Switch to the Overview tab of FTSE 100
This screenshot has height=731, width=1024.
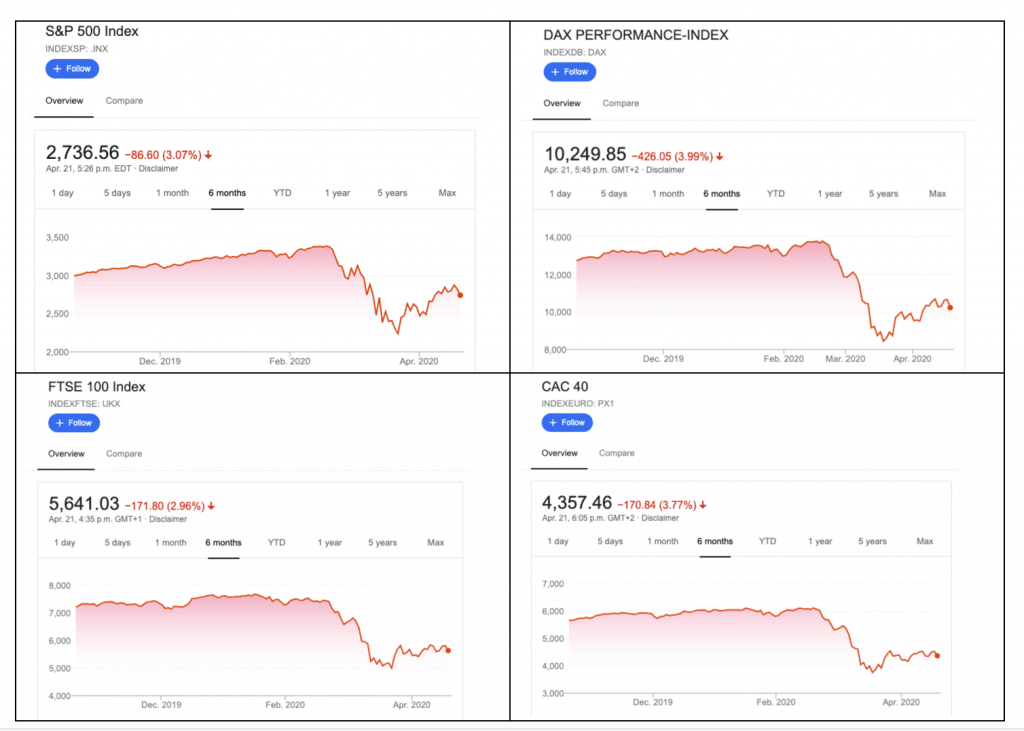point(66,453)
